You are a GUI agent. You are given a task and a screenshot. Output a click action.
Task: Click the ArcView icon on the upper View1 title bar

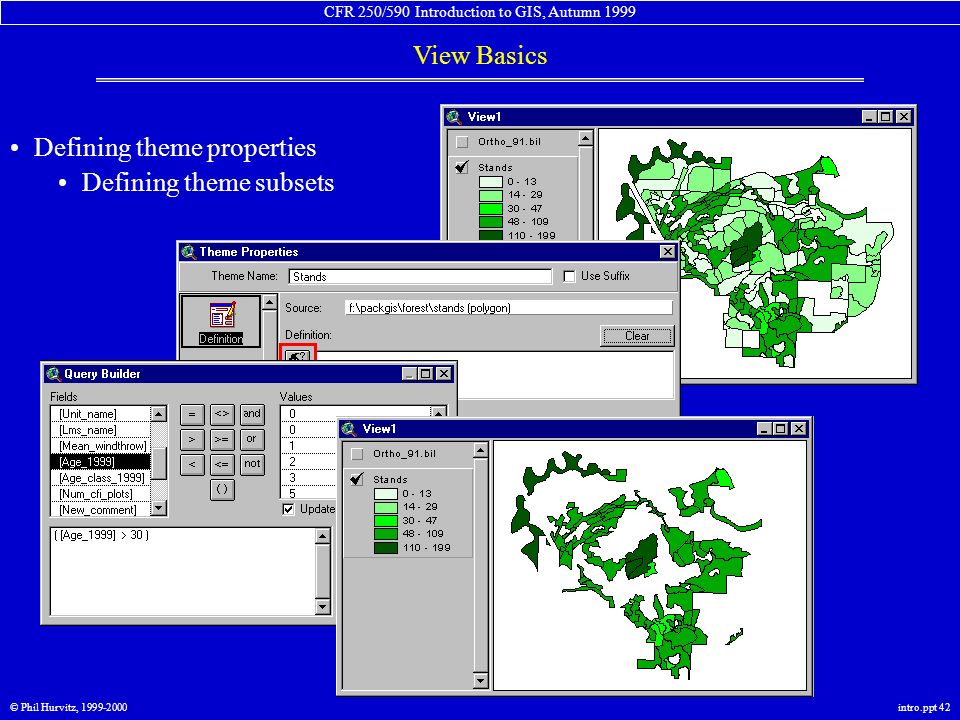(454, 116)
